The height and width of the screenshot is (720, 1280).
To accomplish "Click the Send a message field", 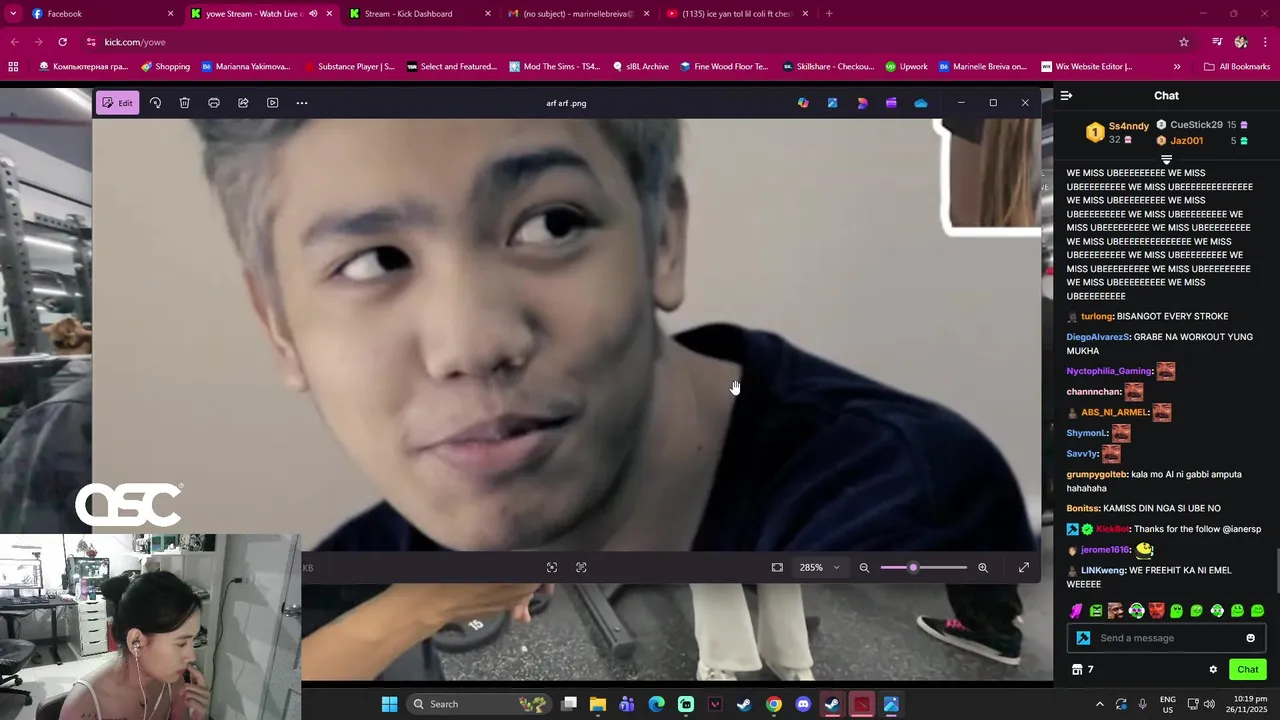I will click(x=1166, y=638).
